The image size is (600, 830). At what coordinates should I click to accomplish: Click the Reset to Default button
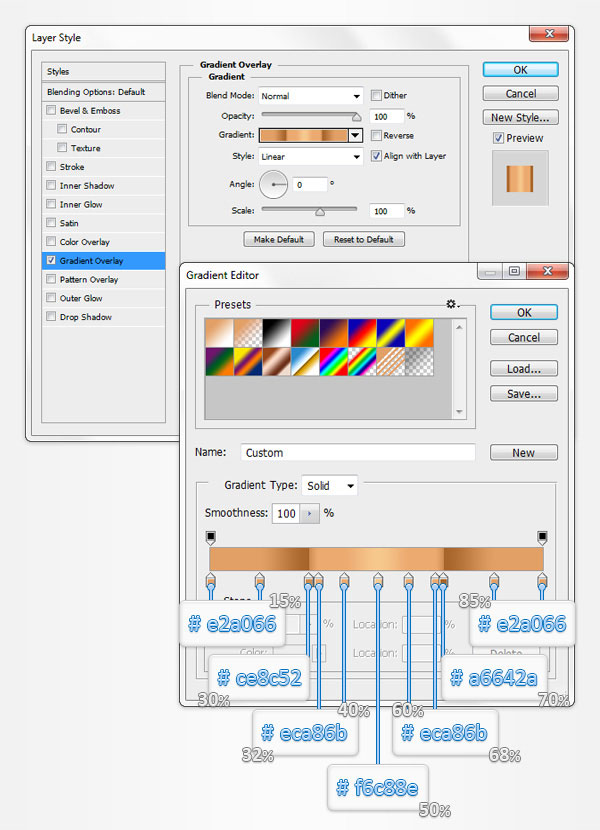(364, 239)
